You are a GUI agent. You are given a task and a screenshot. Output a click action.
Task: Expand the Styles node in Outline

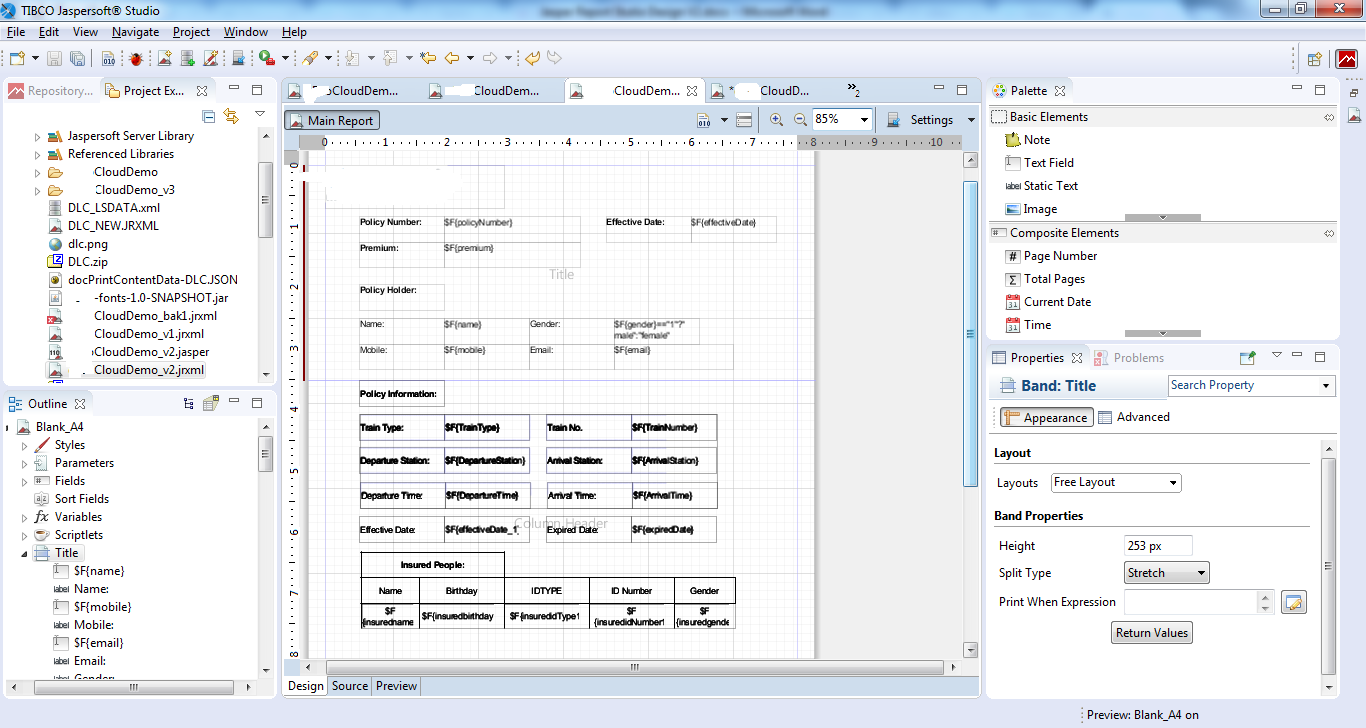(25, 445)
